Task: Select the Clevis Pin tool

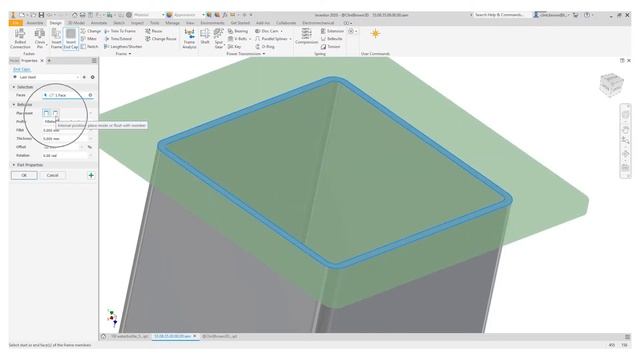Action: coord(40,39)
